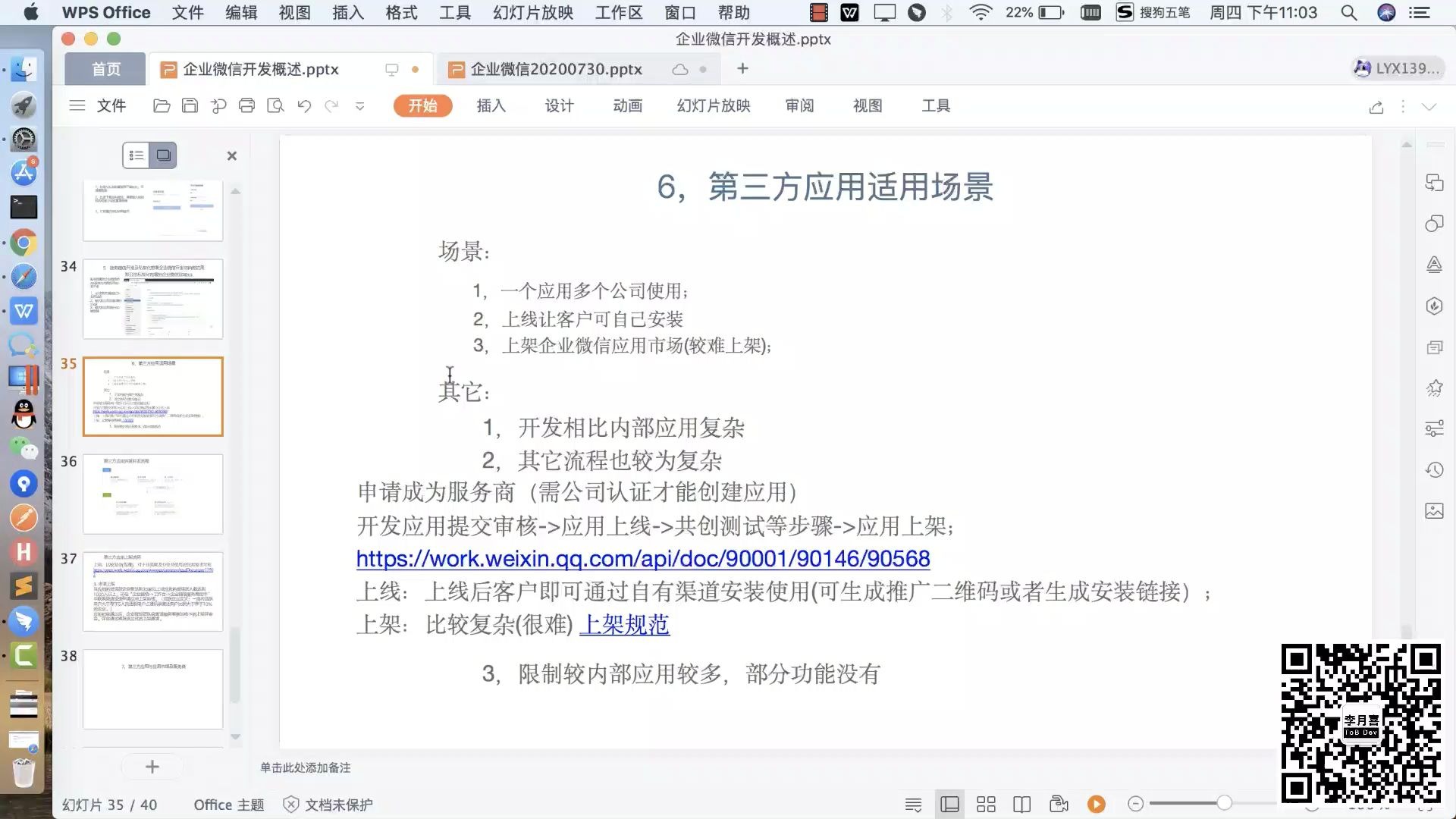This screenshot has height=819, width=1456.
Task: Open right sidebar slide transition icon
Action: click(x=1434, y=347)
